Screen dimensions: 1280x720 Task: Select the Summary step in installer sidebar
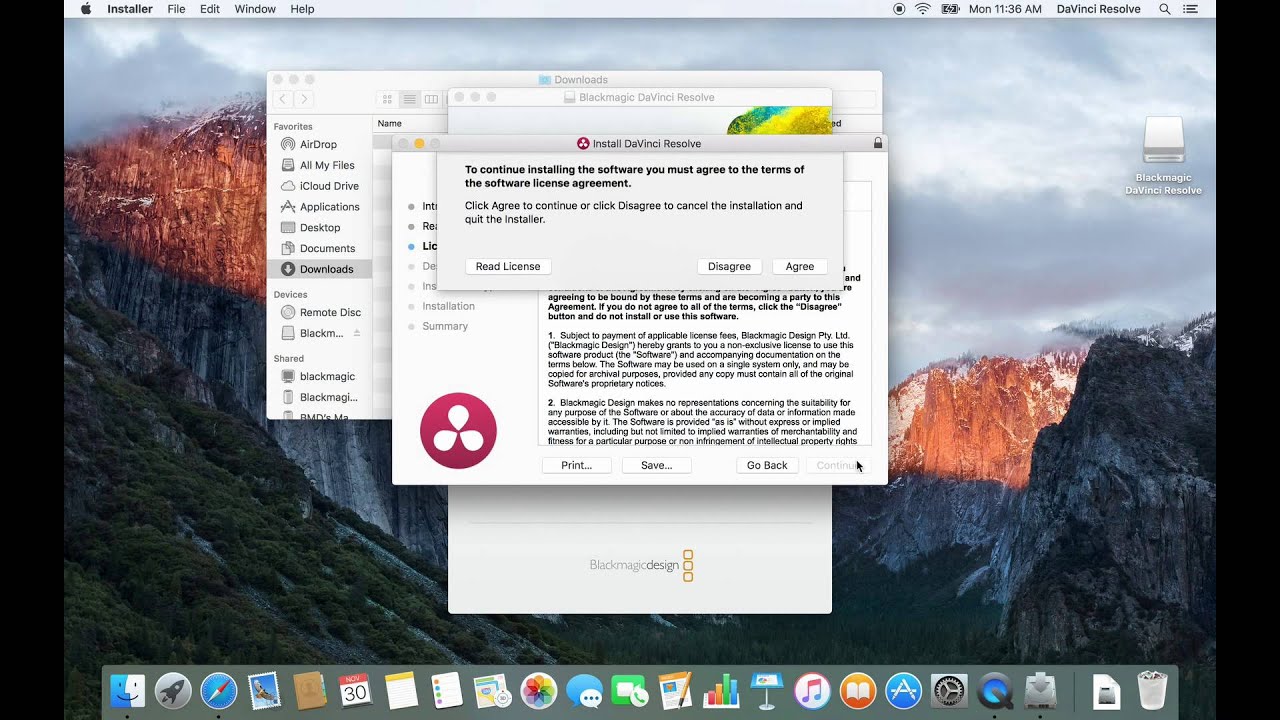click(445, 326)
